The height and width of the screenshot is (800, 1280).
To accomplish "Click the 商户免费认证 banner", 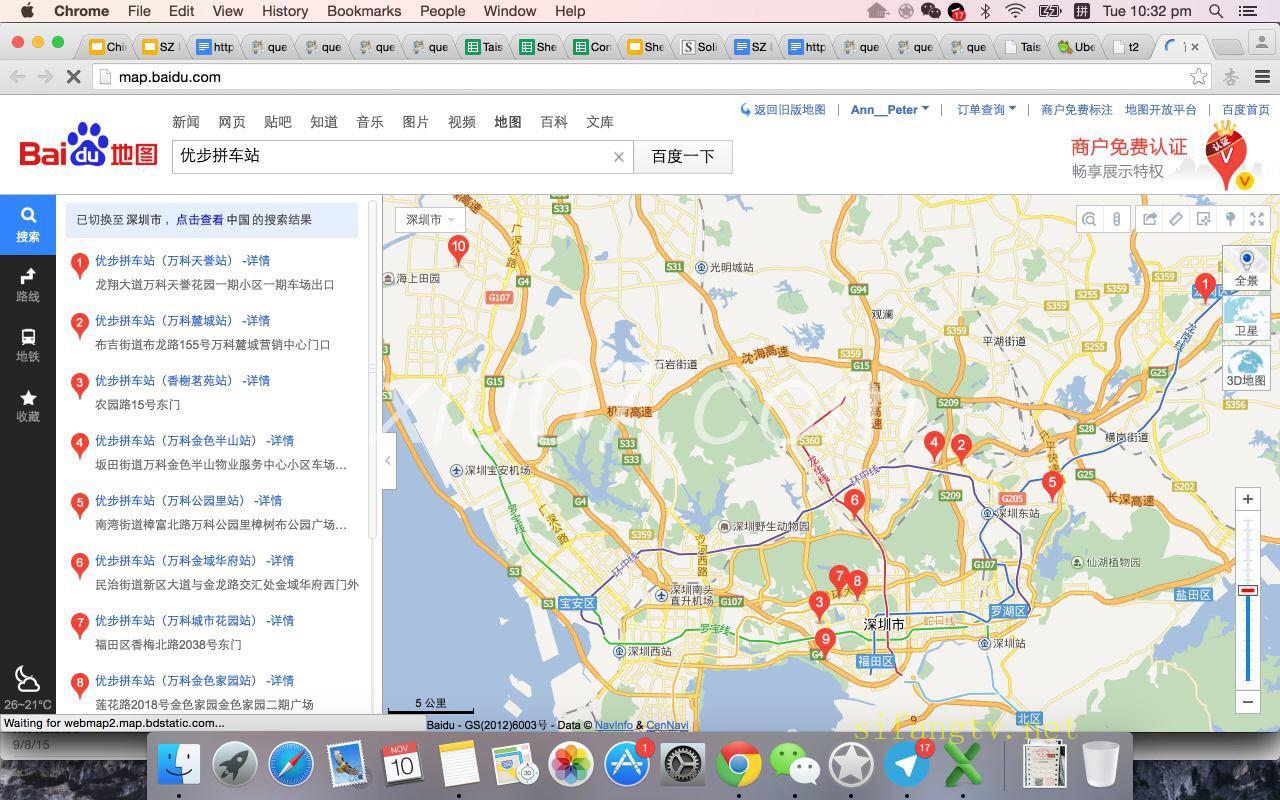I will point(1160,158).
